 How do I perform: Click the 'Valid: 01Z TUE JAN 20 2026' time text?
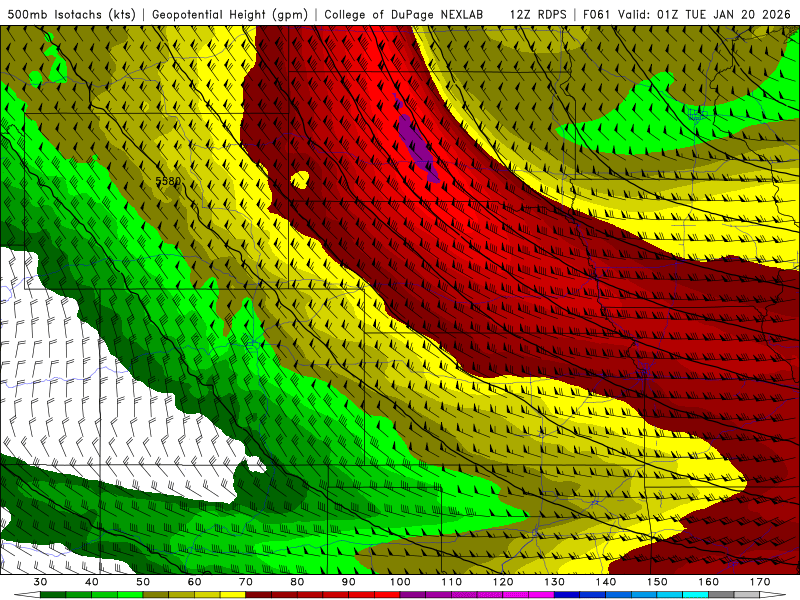[704, 14]
